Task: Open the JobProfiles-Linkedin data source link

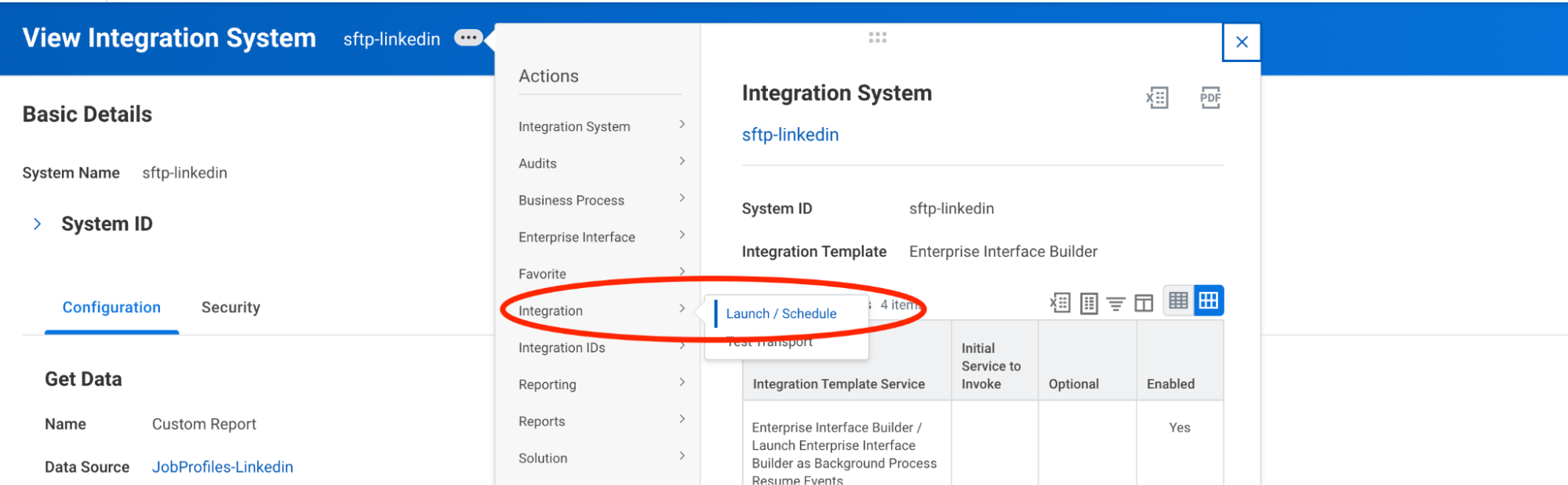Action: 222,467
